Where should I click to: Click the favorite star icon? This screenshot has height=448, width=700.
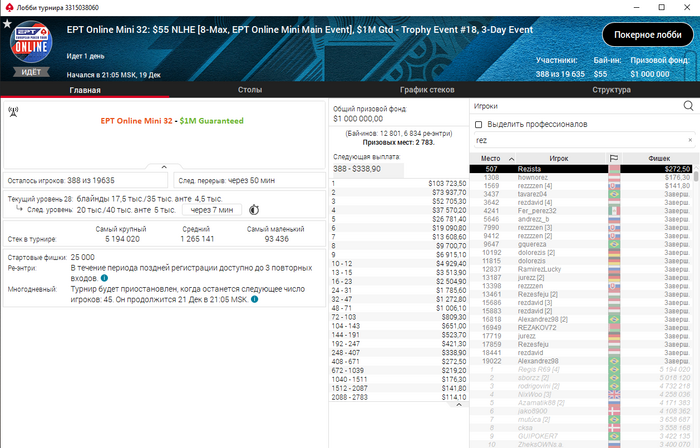(7, 24)
